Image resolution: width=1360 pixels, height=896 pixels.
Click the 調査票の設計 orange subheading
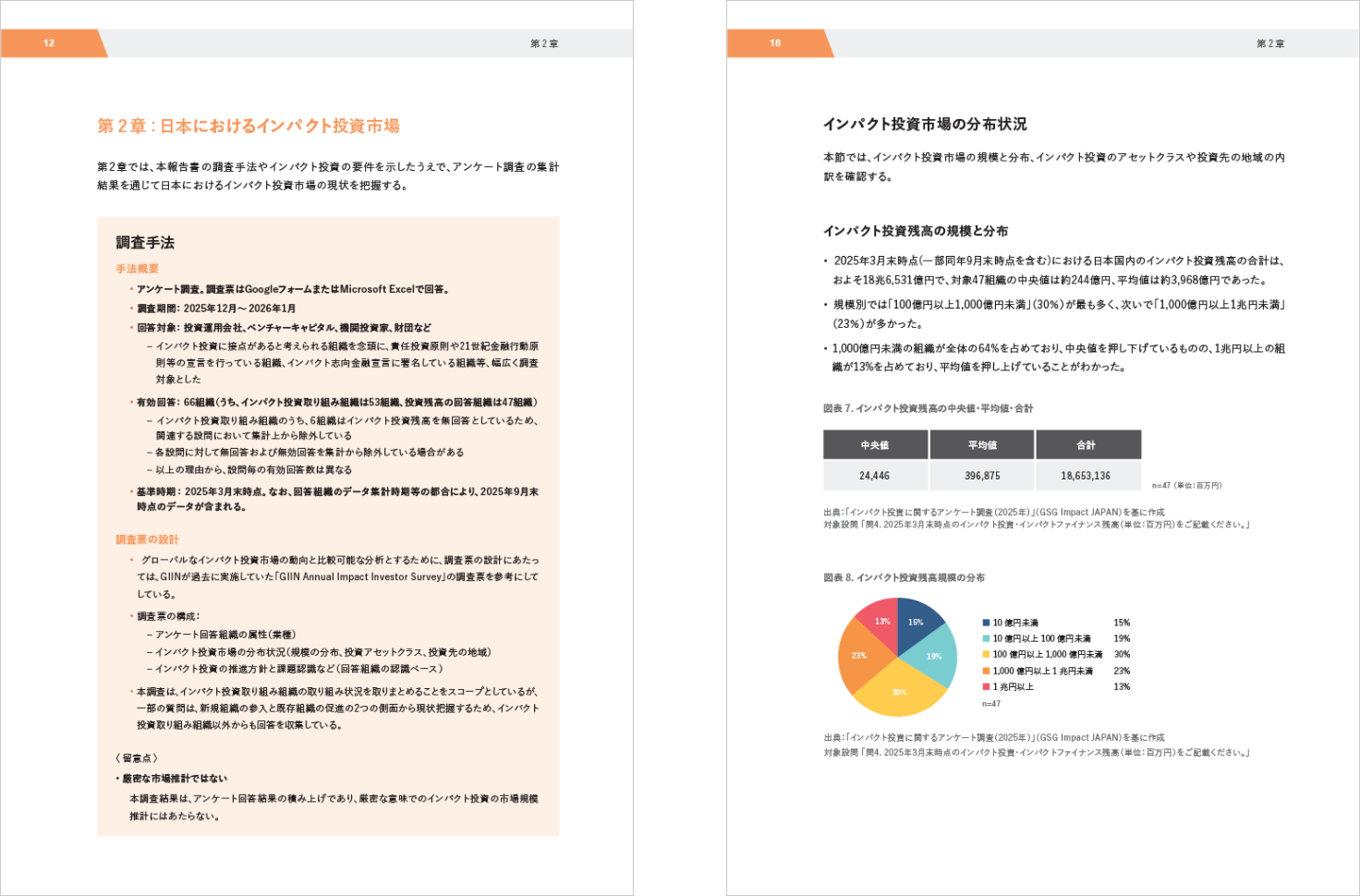pyautogui.click(x=147, y=539)
